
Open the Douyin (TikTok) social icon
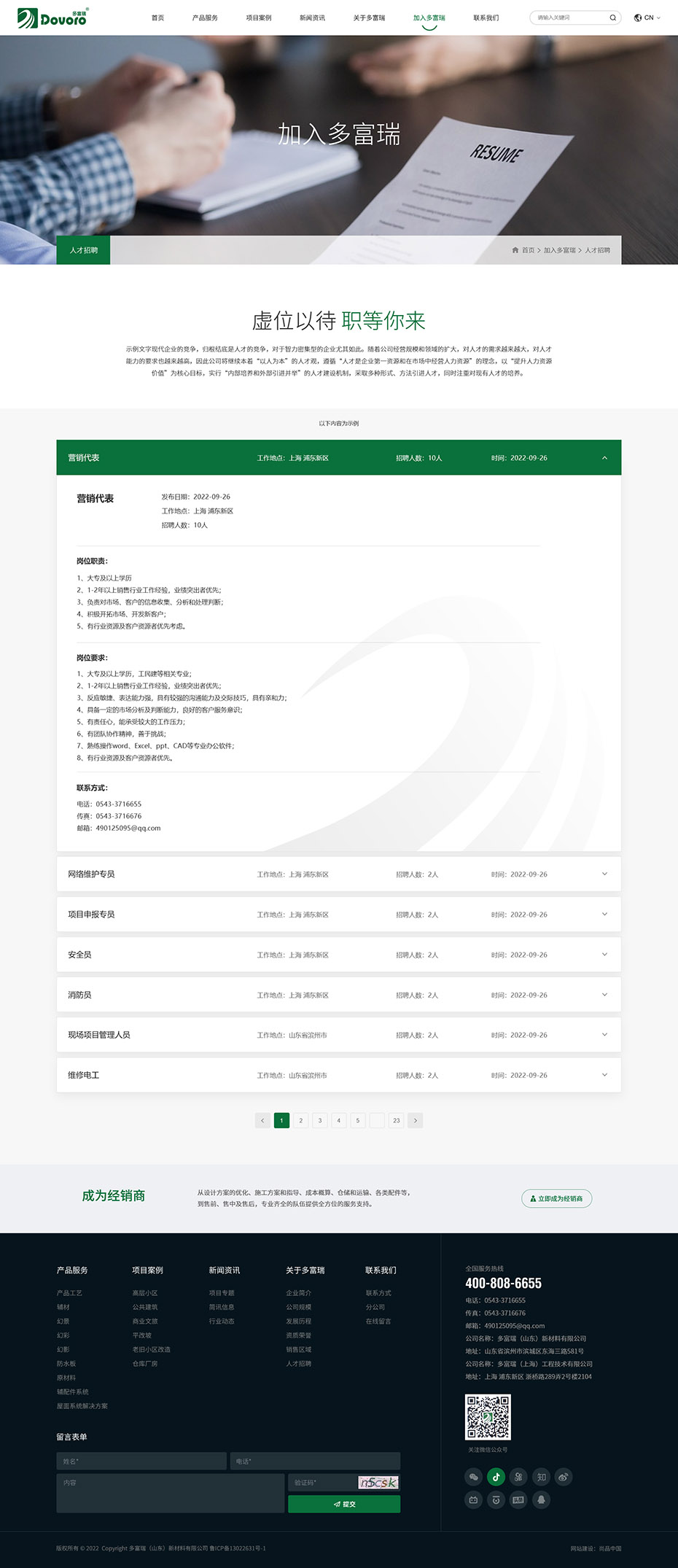[496, 1477]
